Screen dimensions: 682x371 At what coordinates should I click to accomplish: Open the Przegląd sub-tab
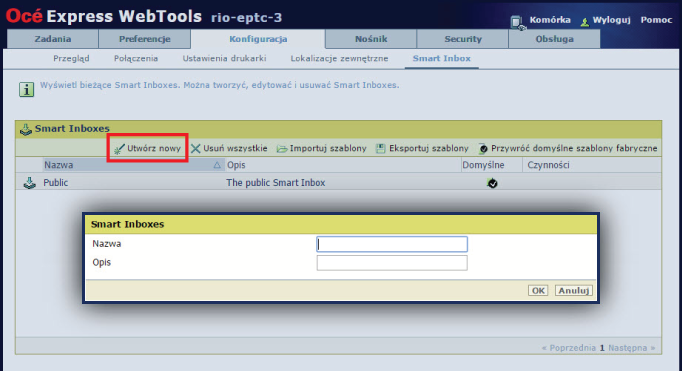(x=71, y=58)
